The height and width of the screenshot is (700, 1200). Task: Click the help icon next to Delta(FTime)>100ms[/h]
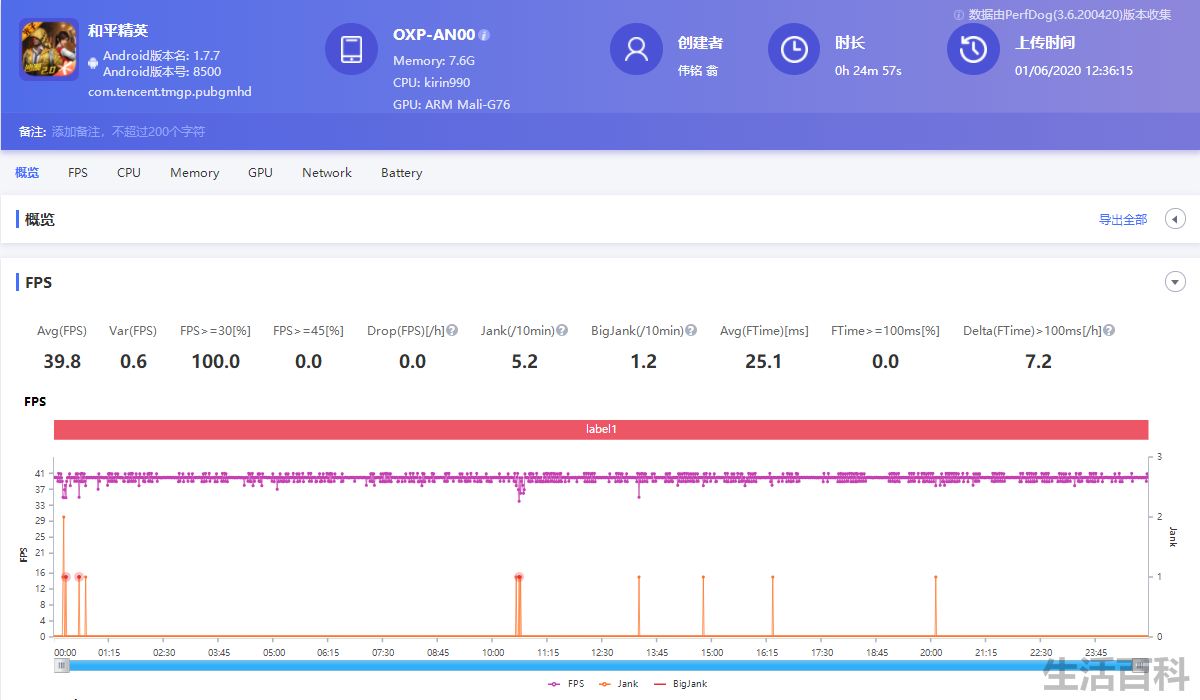pos(1109,330)
